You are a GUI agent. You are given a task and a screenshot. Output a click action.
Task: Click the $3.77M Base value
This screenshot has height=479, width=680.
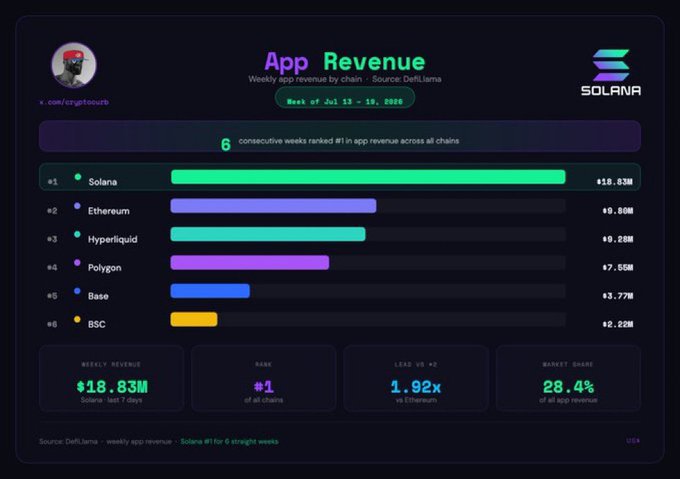click(x=618, y=296)
